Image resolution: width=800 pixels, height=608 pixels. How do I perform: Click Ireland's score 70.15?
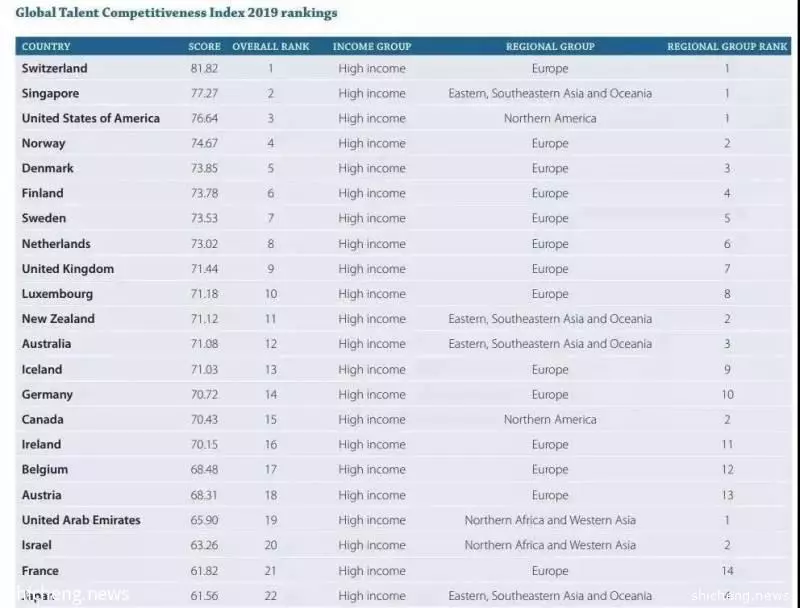coord(204,444)
